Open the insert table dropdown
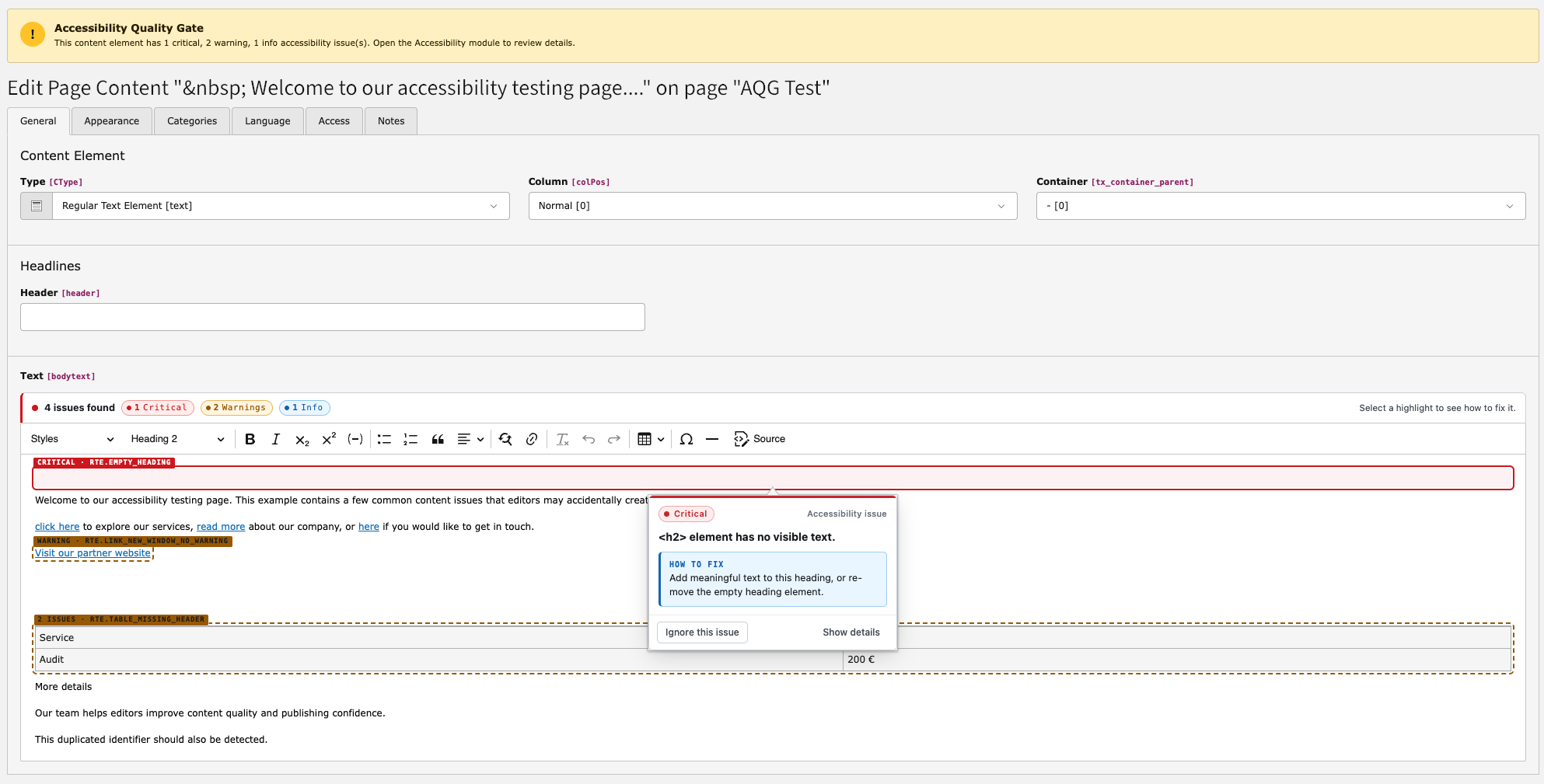Image resolution: width=1544 pixels, height=784 pixels. [x=651, y=439]
